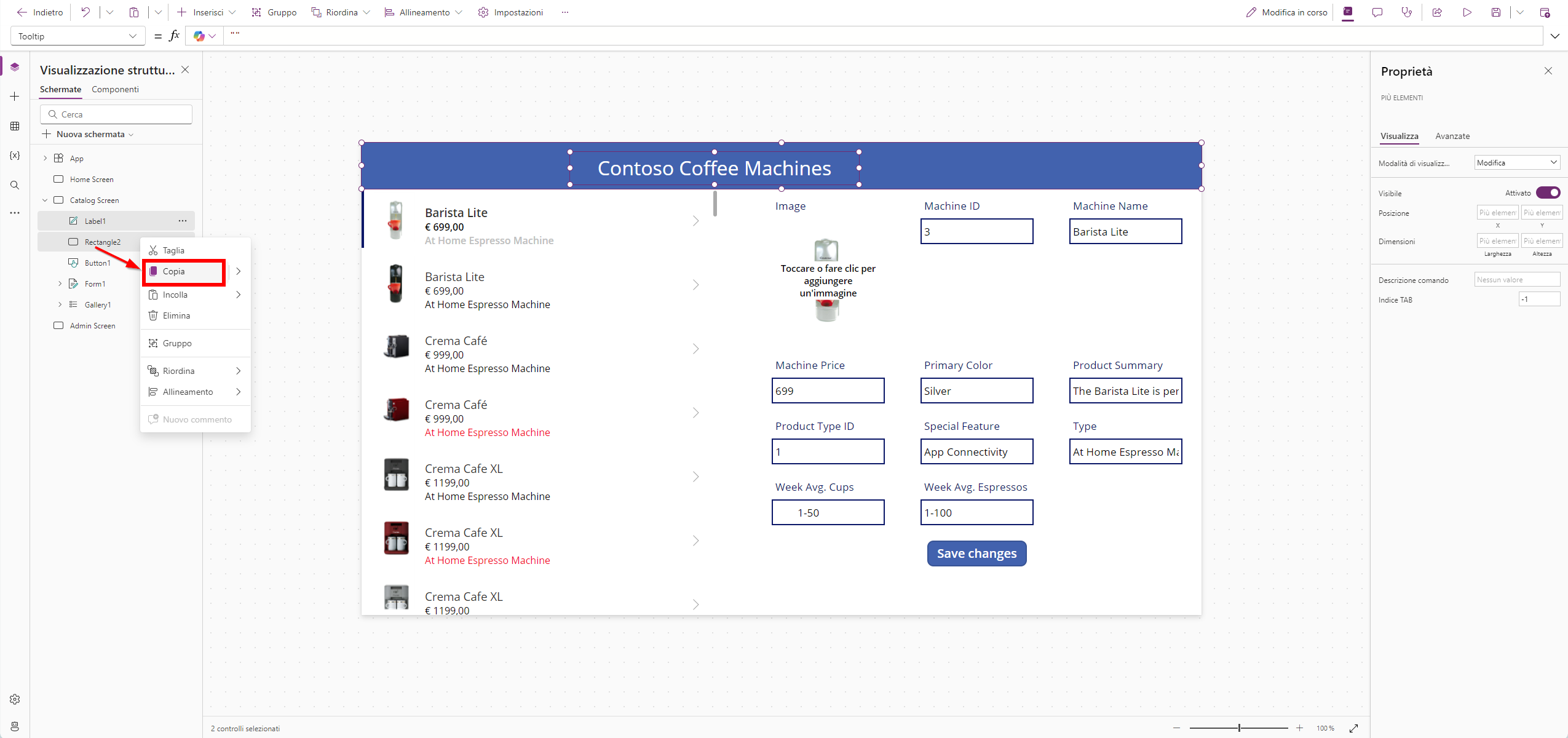The height and width of the screenshot is (738, 1568).
Task: Open the Inserisci dropdown
Action: coord(206,12)
